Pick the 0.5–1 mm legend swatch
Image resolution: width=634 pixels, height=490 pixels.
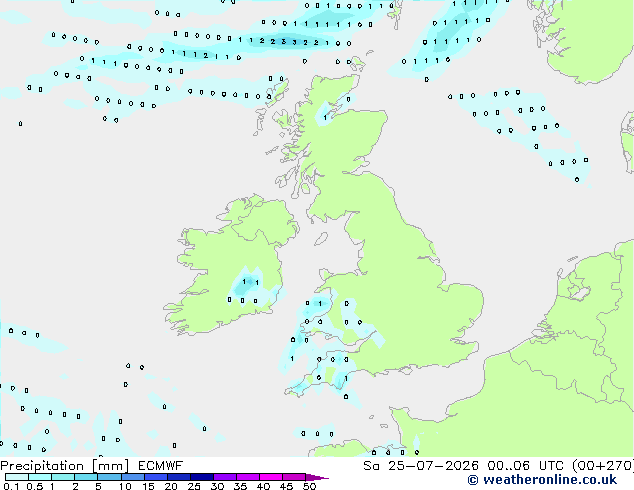(40, 477)
